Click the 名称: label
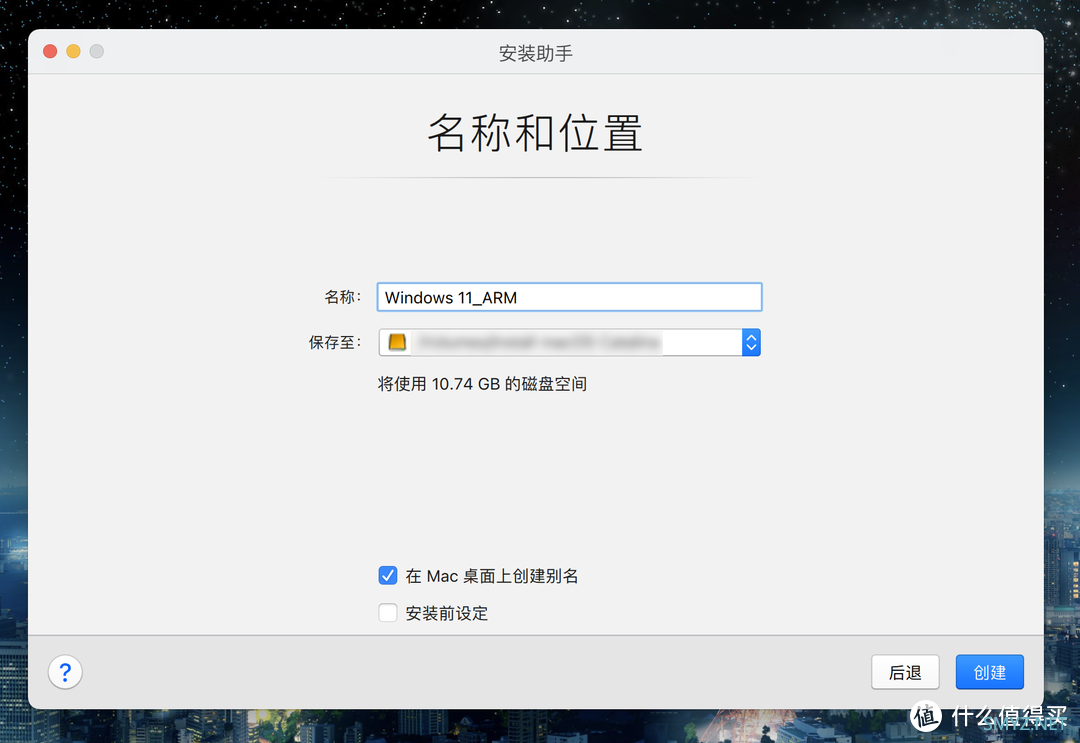 point(342,297)
